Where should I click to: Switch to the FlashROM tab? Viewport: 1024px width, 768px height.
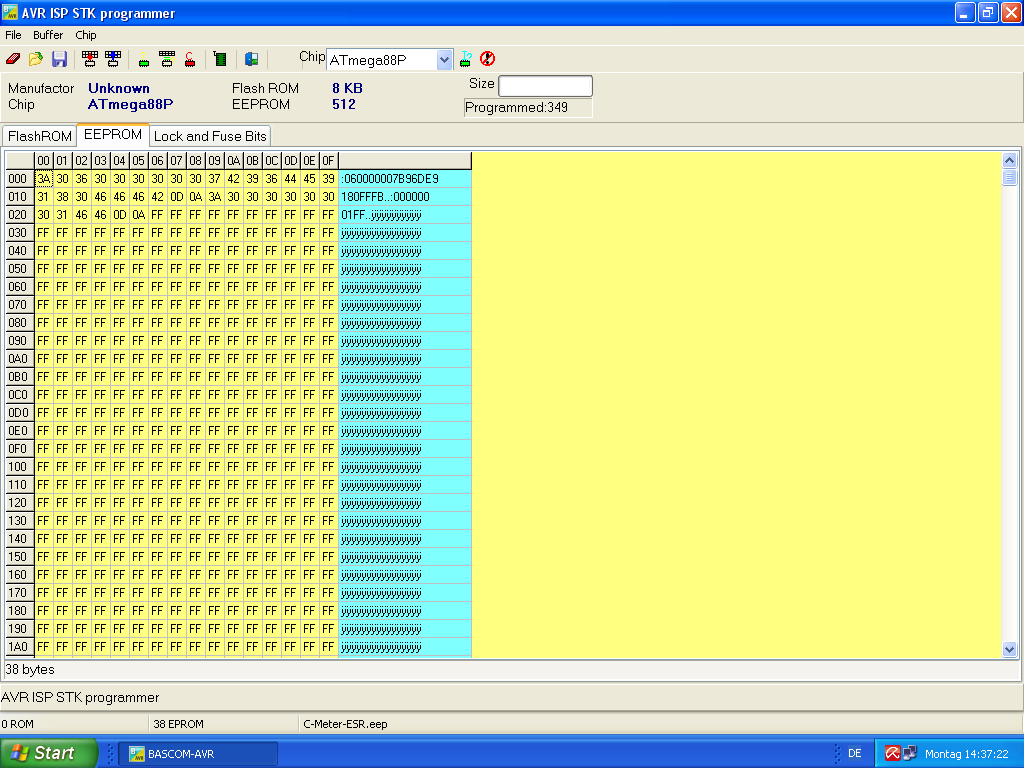(40, 136)
